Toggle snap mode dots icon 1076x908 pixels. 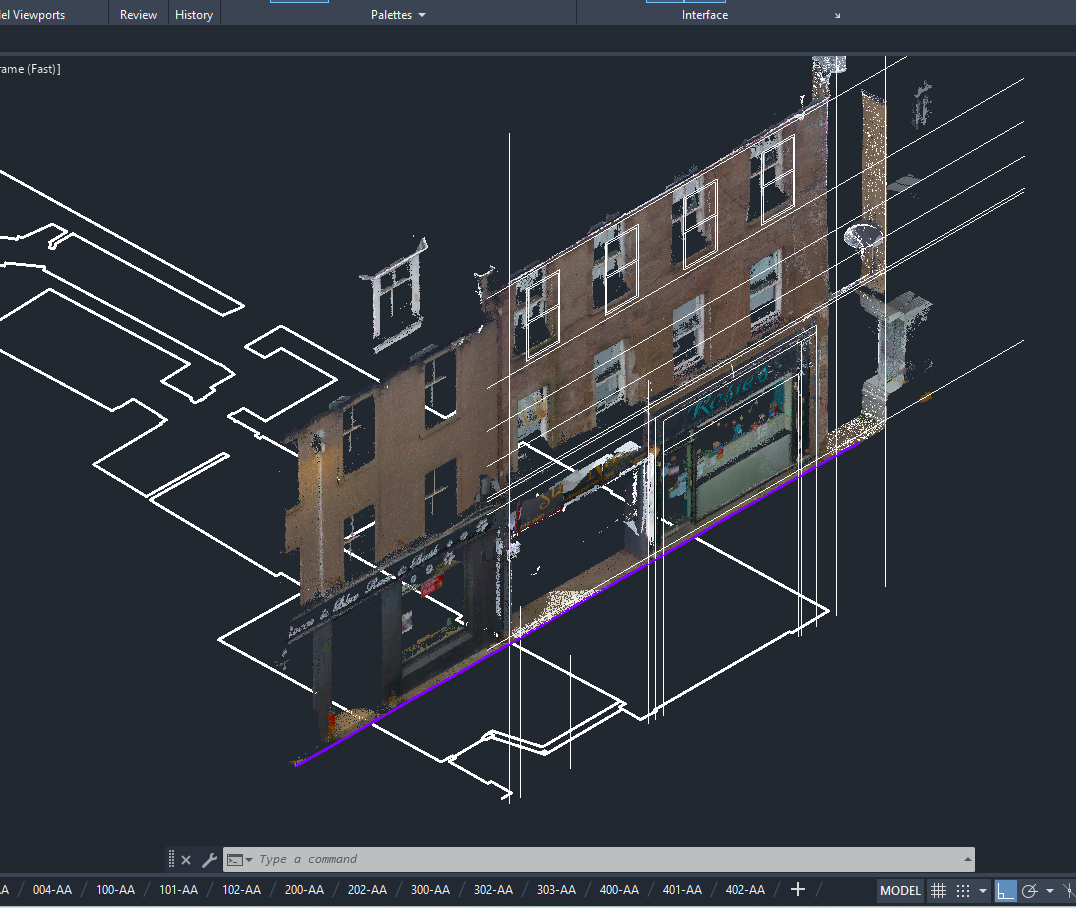pyautogui.click(x=963, y=890)
